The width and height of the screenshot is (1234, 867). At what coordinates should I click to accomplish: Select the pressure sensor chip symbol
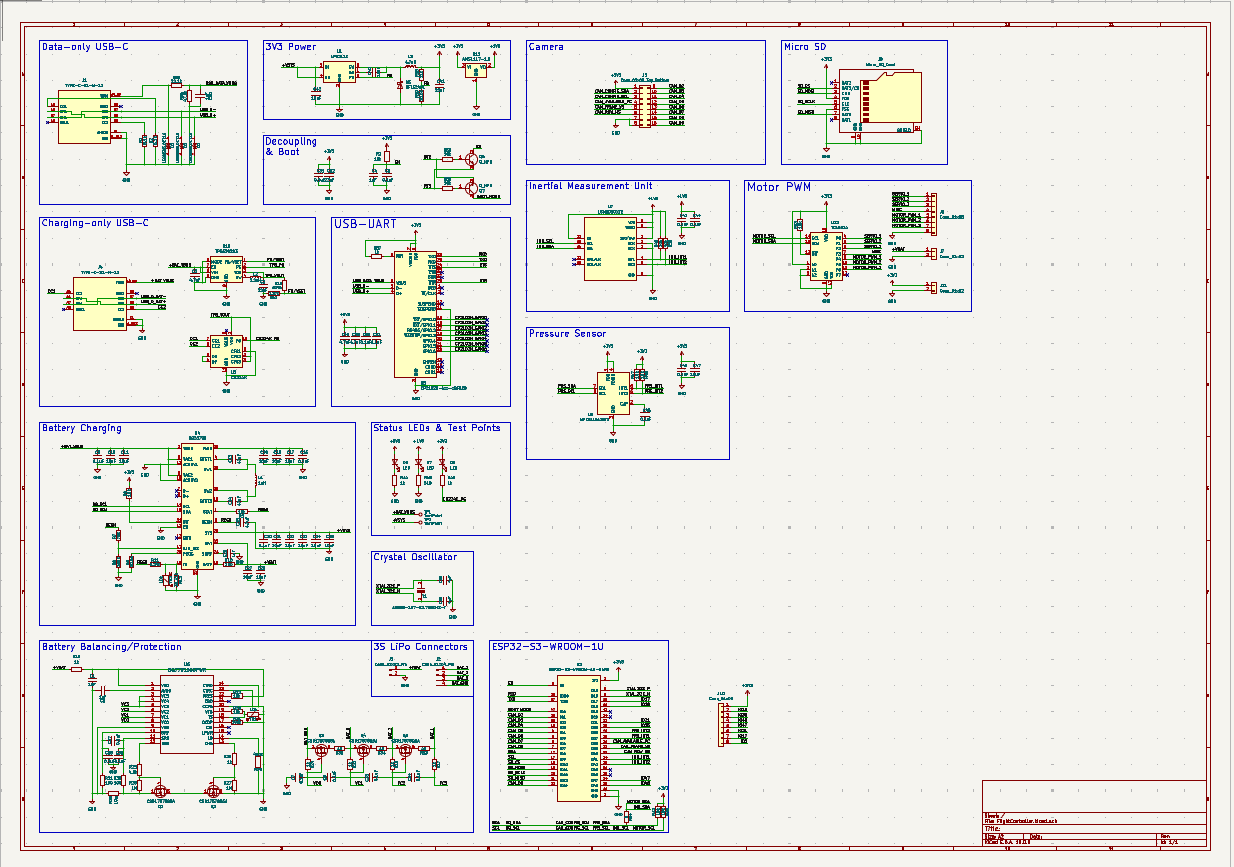coord(614,393)
